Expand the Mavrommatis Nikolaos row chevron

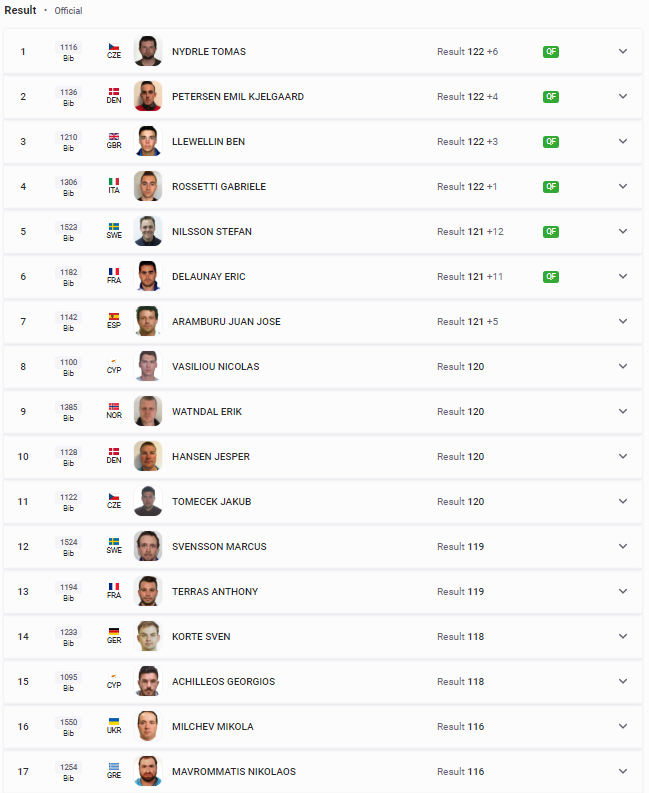click(x=623, y=771)
